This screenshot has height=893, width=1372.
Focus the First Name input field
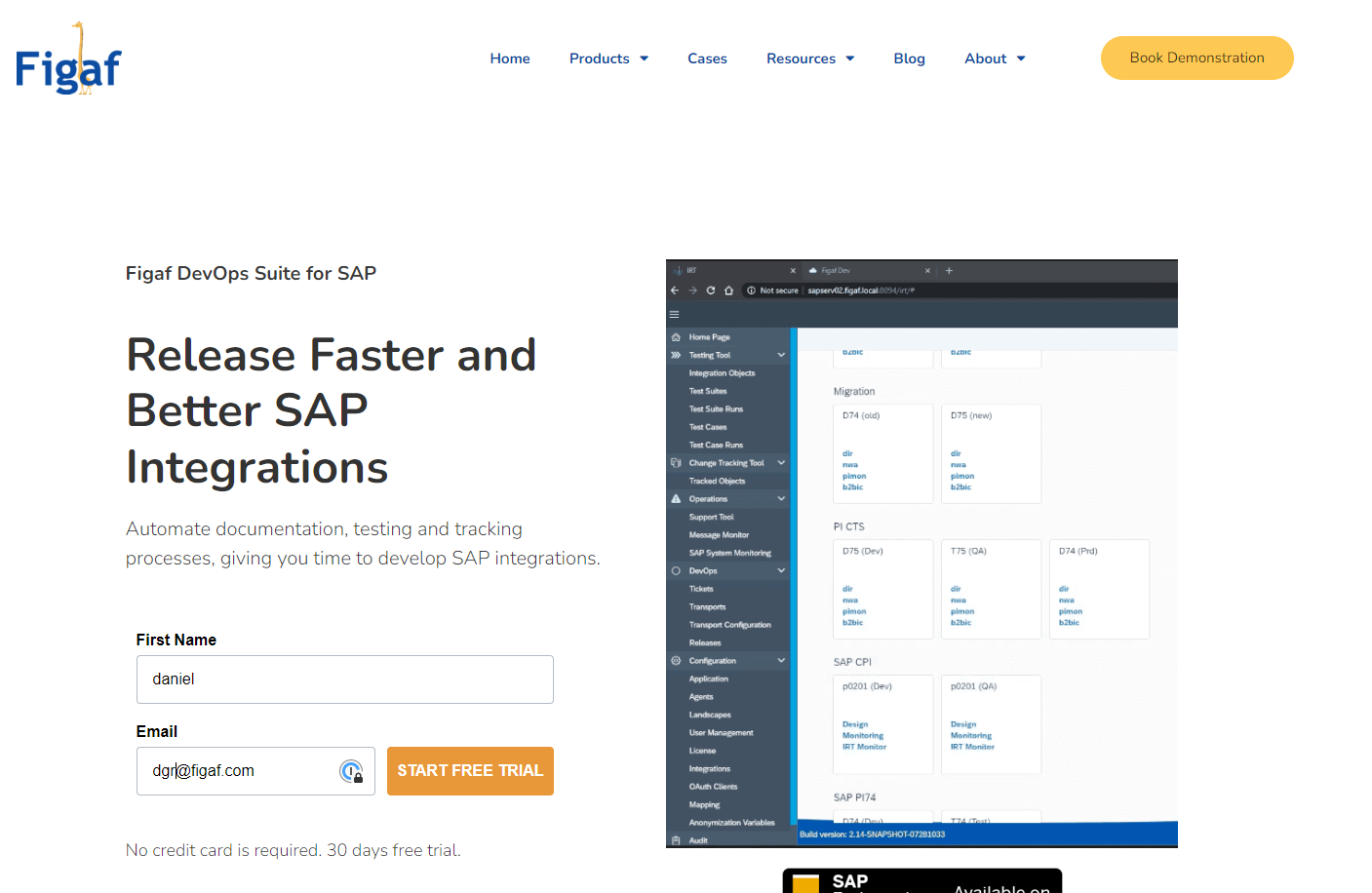pos(345,679)
